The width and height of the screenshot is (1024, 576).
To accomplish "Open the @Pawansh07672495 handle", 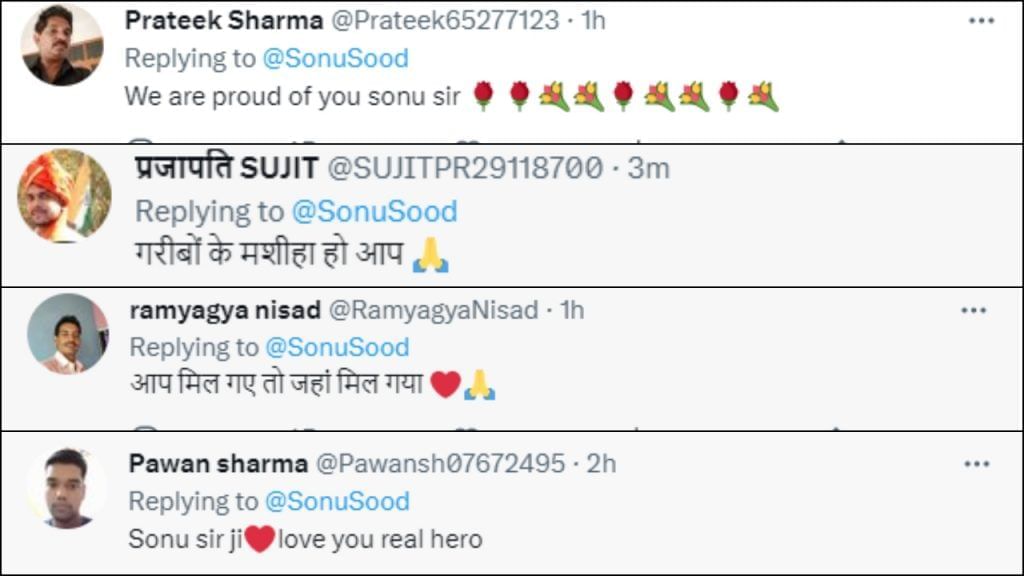I will point(440,464).
